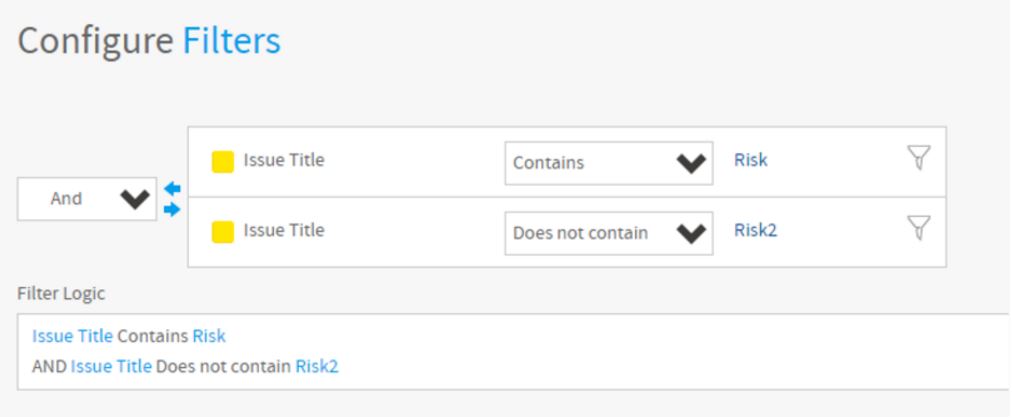
Task: Click the funnel icon in the Risk2 row
Action: [918, 229]
